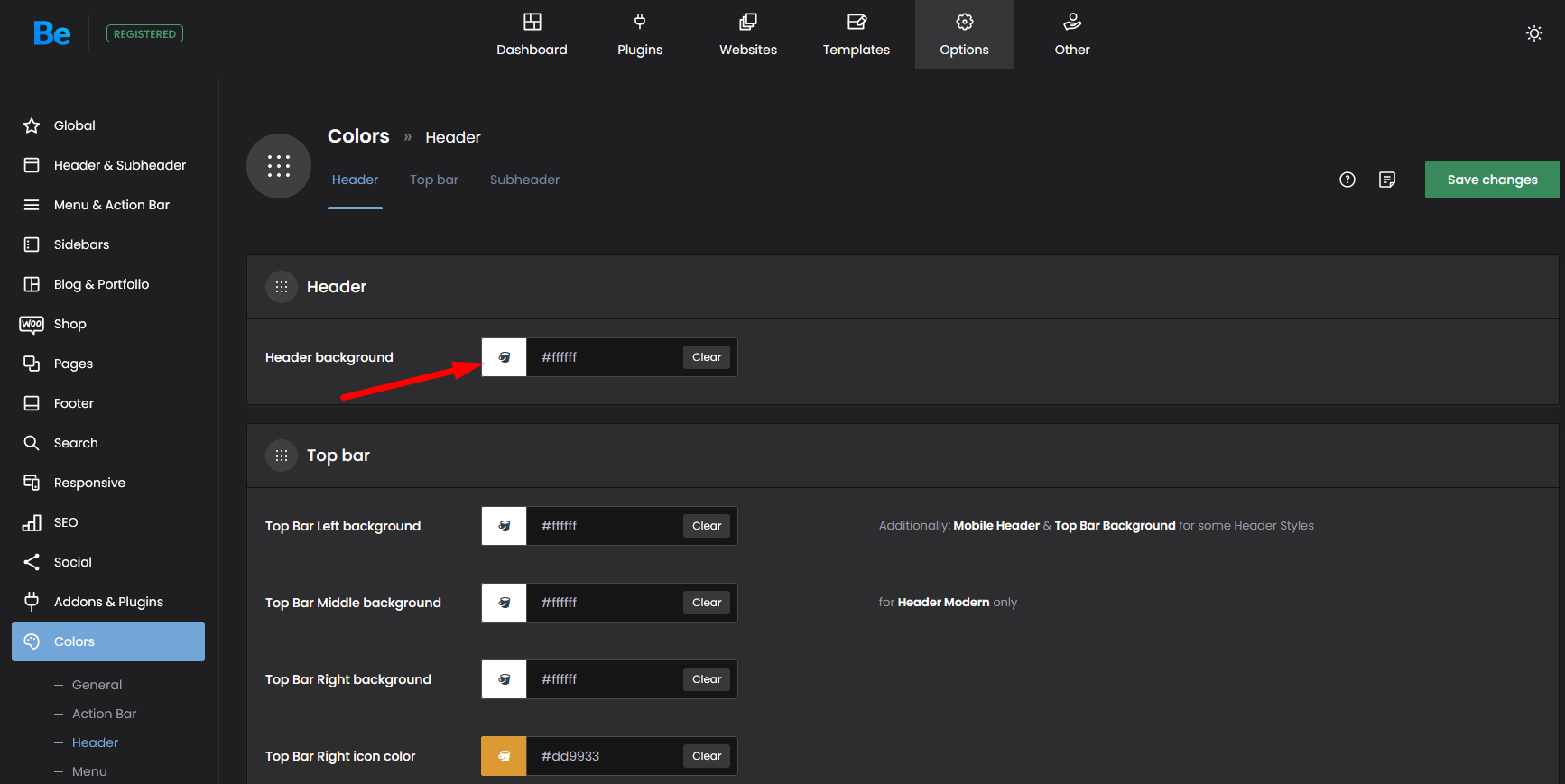
Task: Open Global settings in sidebar
Action: 108,125
